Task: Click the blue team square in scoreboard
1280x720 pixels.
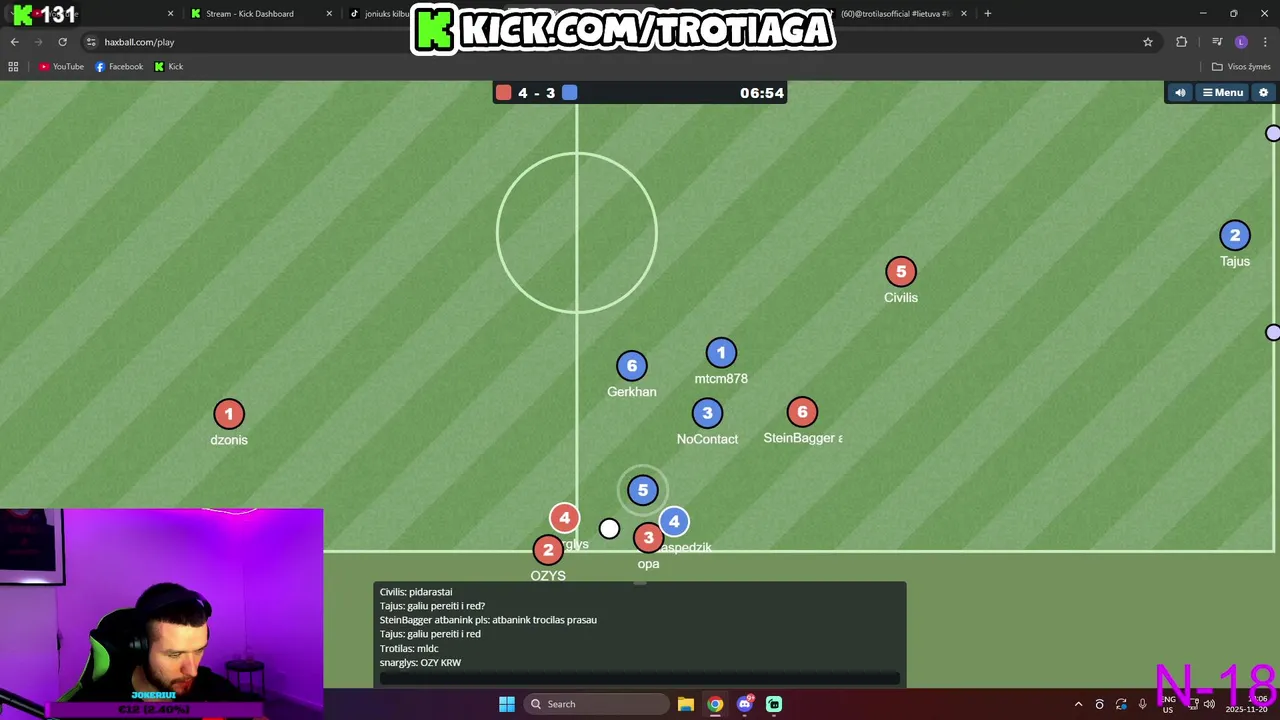Action: pos(569,93)
